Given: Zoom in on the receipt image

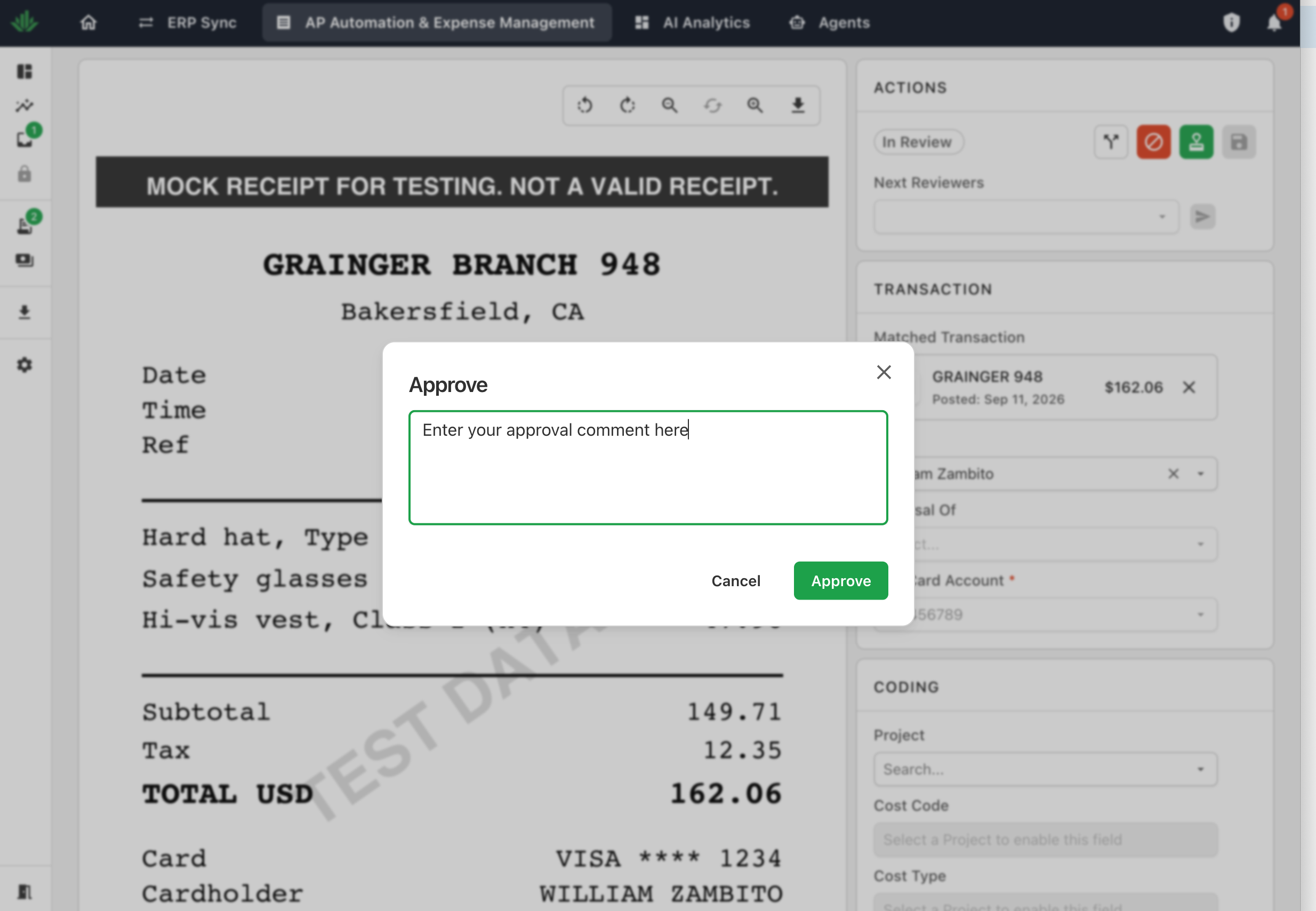Looking at the screenshot, I should pos(755,105).
